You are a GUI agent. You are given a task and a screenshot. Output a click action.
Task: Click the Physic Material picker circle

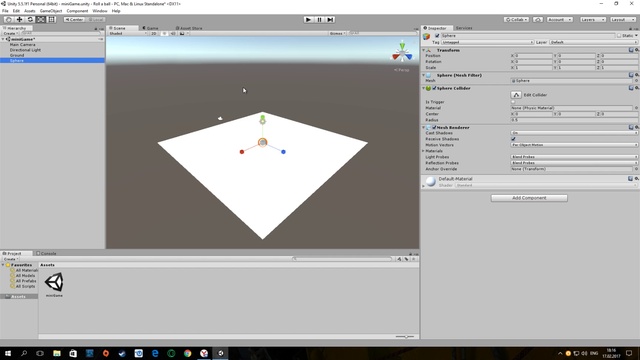[636, 108]
